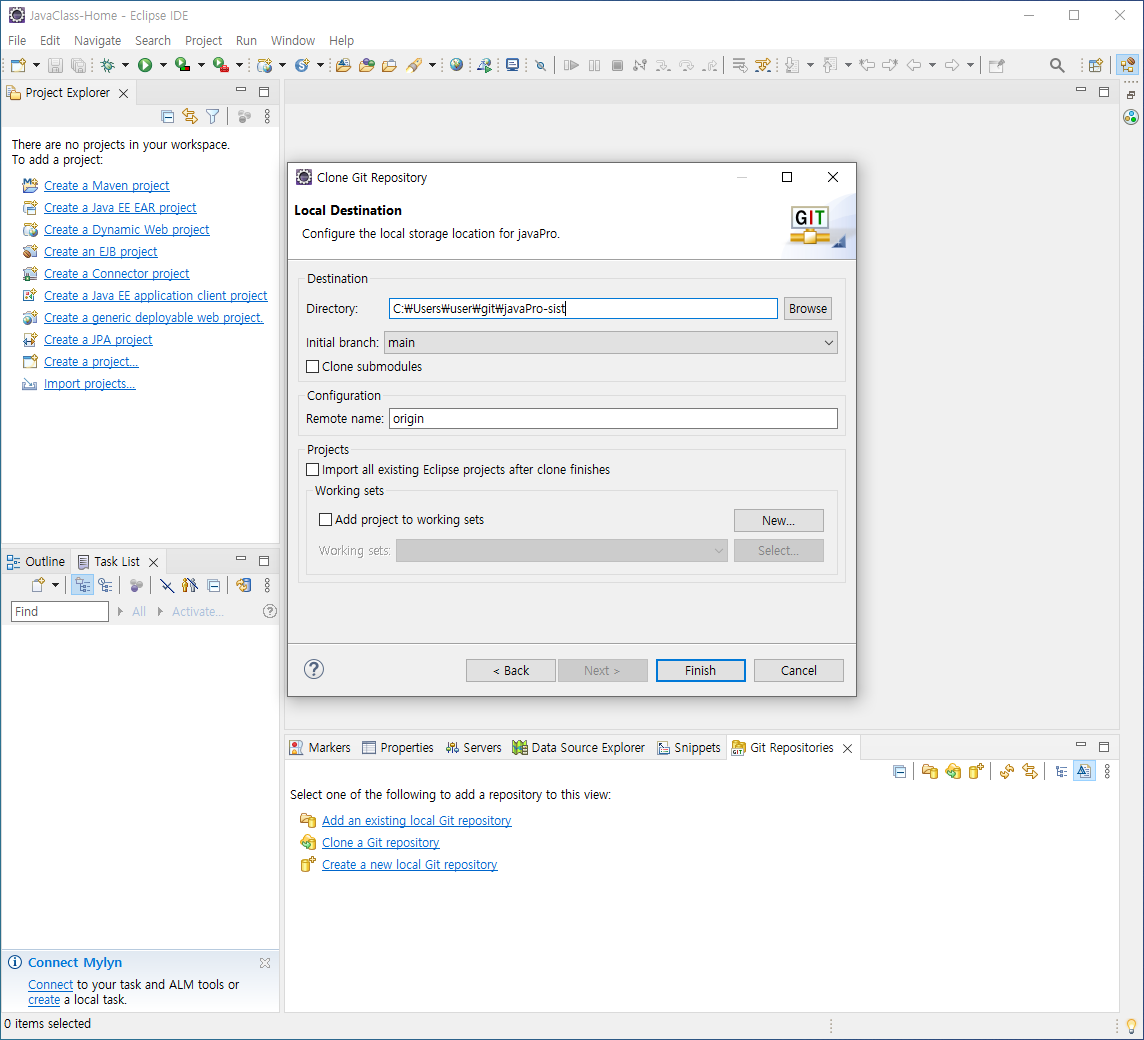Screen dimensions: 1144x1040
Task: Click the green Run button icon
Action: pos(145,65)
